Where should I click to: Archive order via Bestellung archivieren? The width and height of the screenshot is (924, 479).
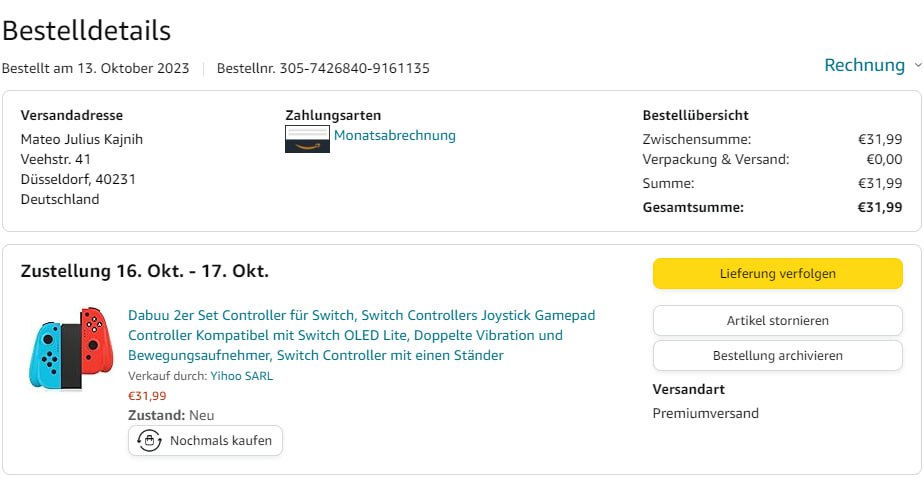point(777,355)
